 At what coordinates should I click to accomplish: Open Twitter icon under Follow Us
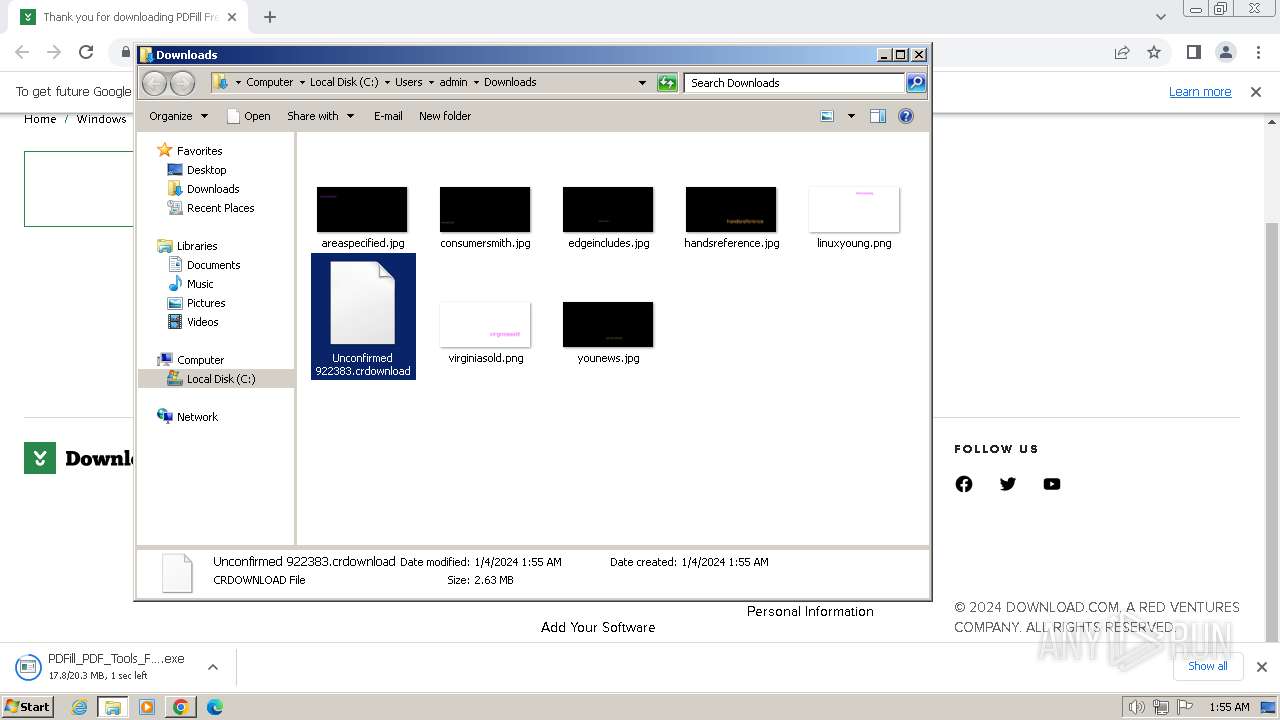1008,484
